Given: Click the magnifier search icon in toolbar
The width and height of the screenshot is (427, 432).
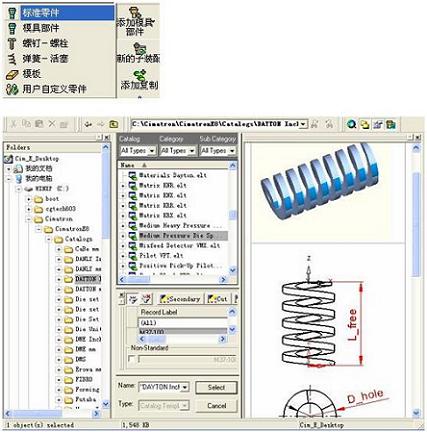Looking at the screenshot, I should click(352, 125).
